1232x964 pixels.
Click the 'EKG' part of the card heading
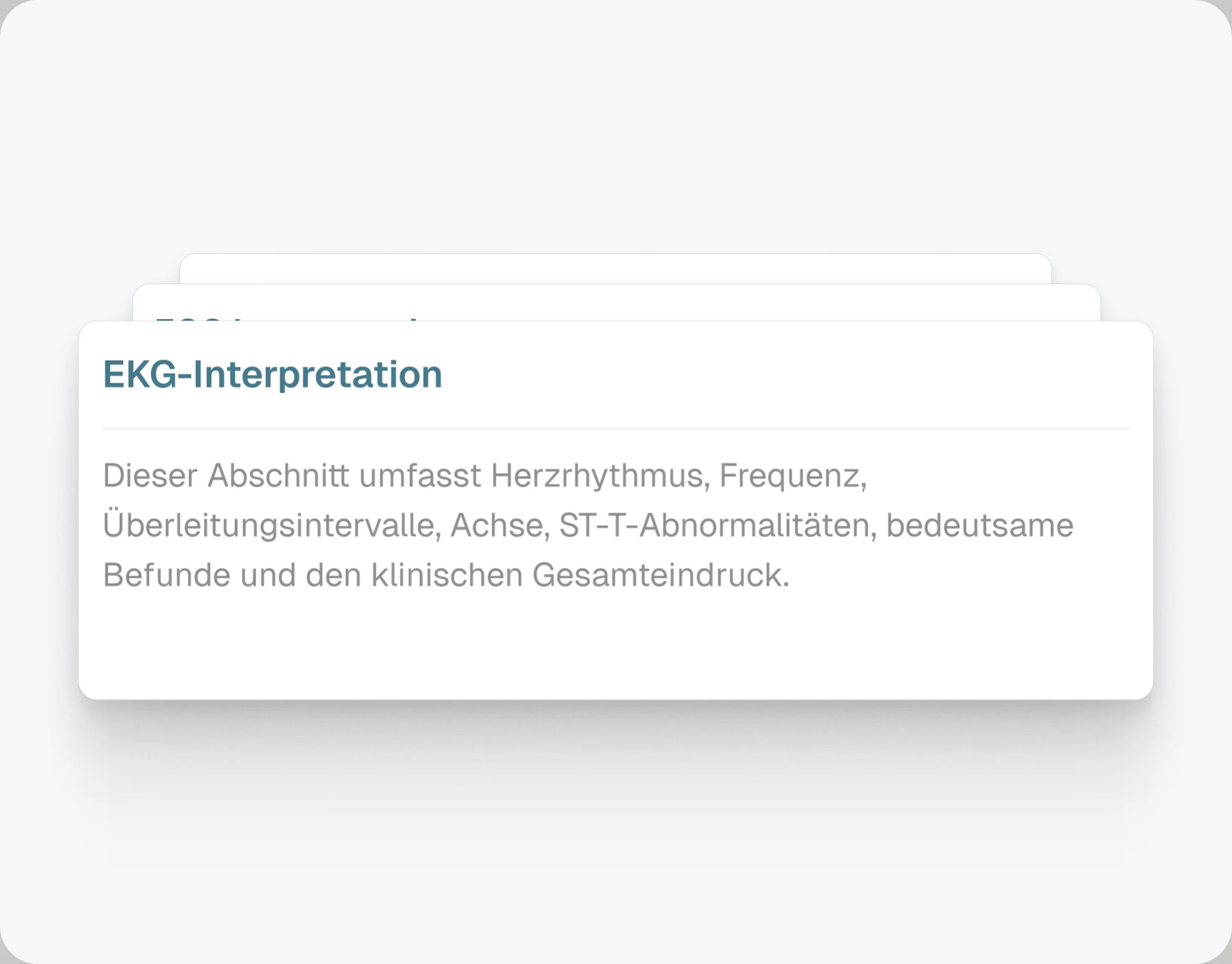pyautogui.click(x=140, y=375)
